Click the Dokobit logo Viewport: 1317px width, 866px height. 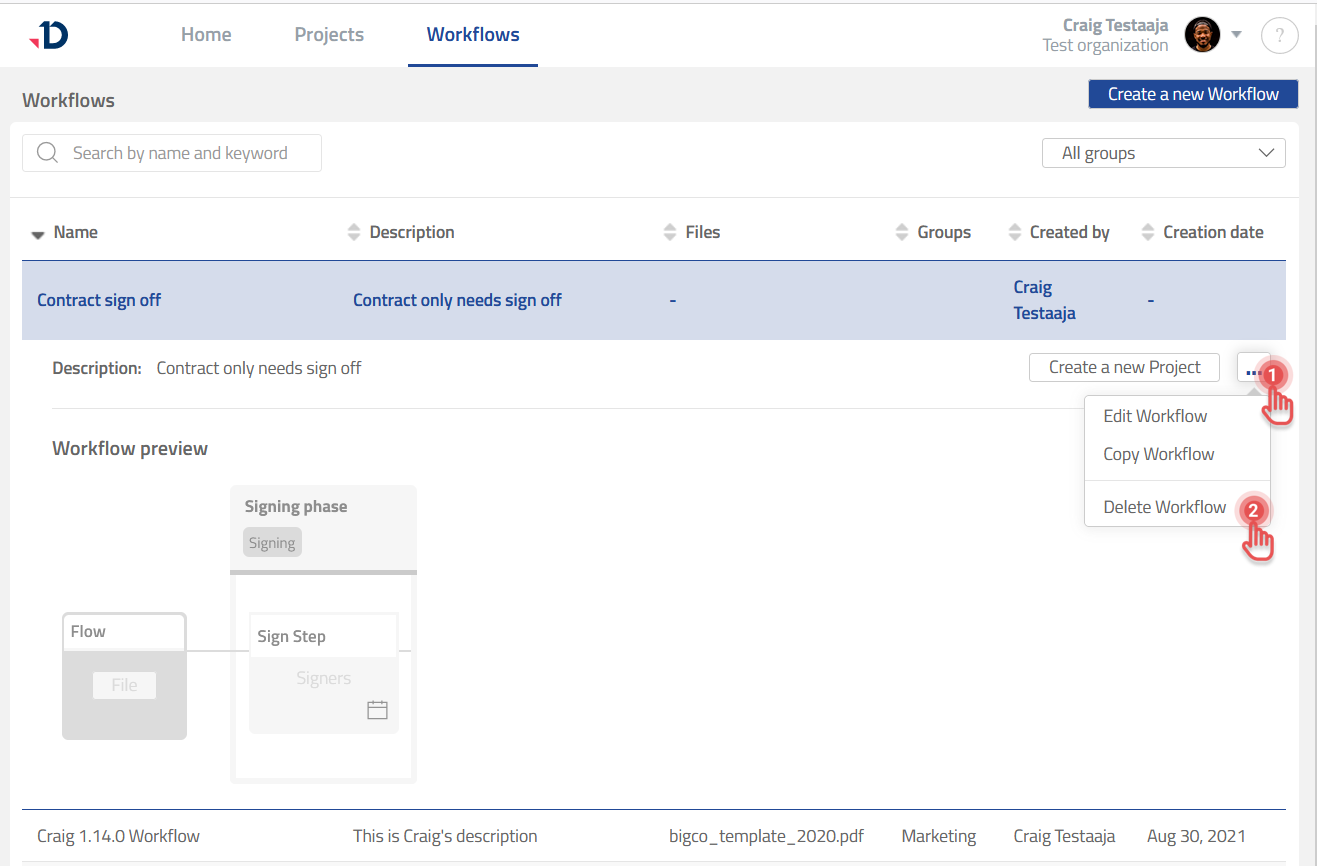click(48, 33)
